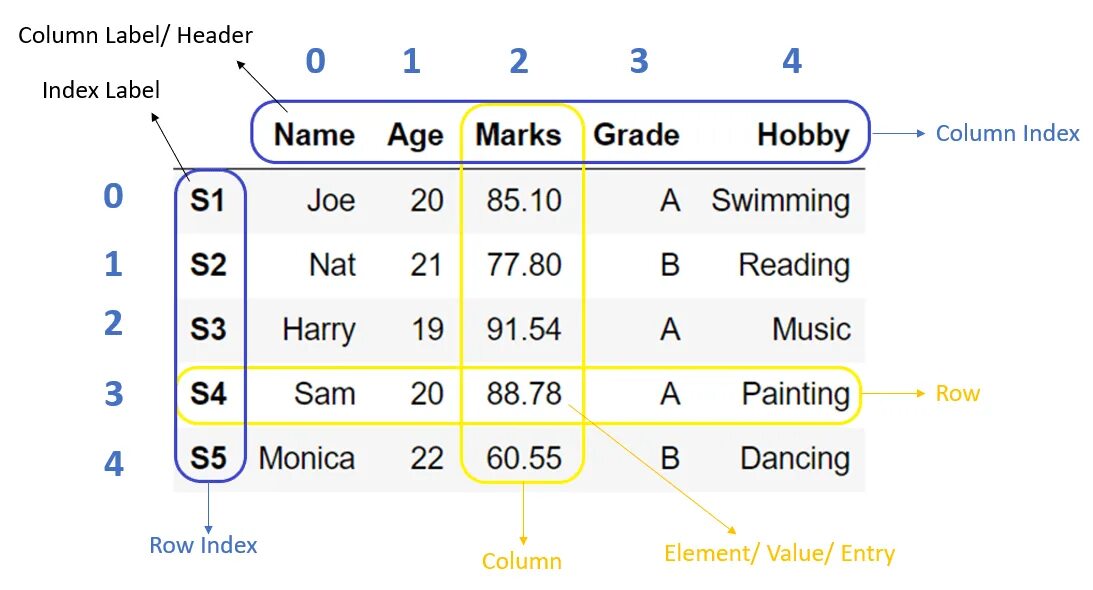Select the Grade column header
1093x590 pixels.
pyautogui.click(x=636, y=135)
